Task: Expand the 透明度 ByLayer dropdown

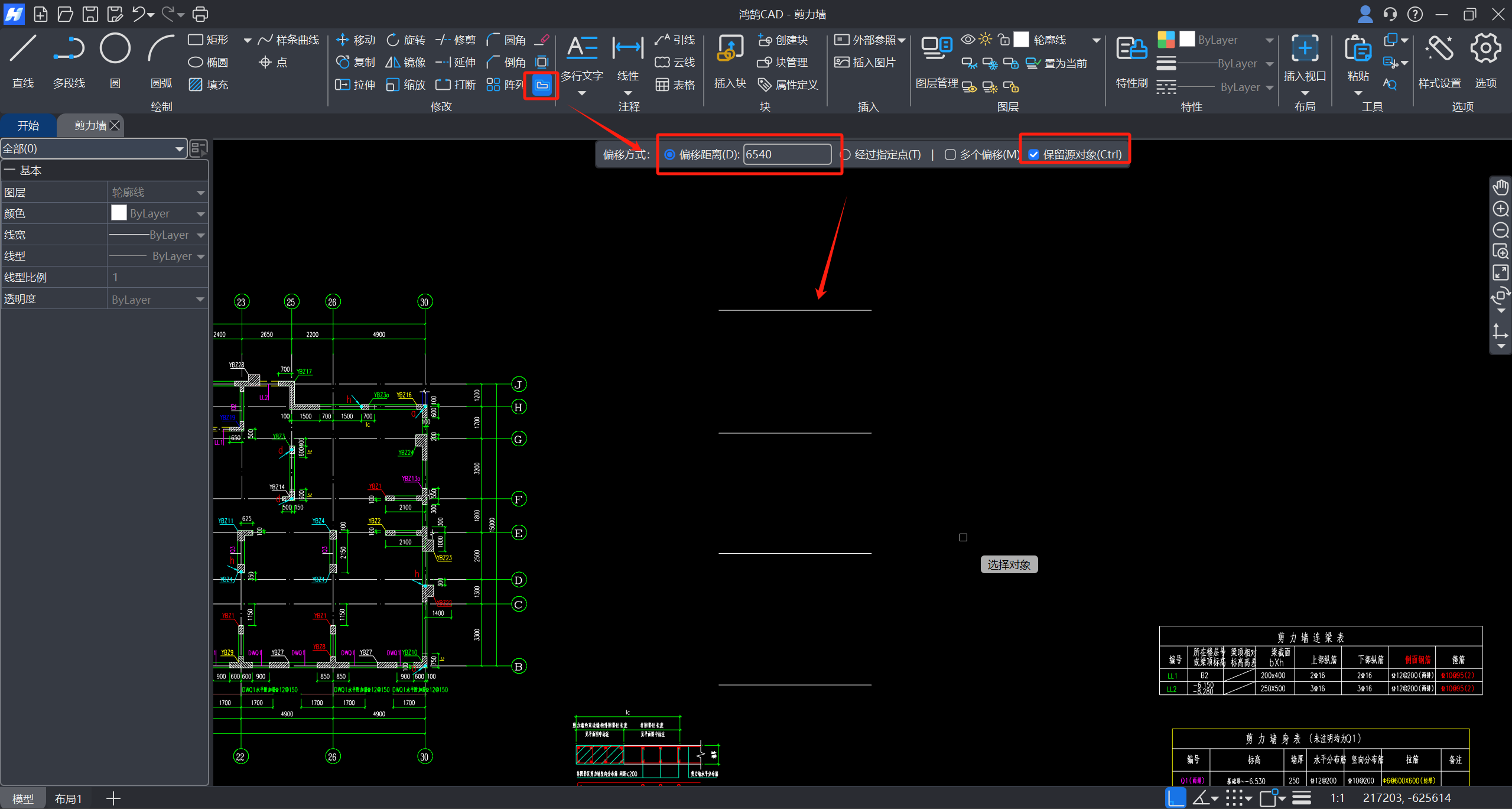Action: (x=200, y=300)
